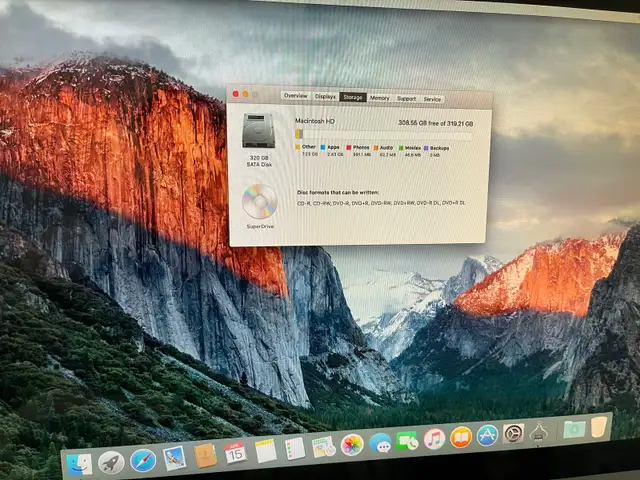Open Messages speech bubble icon
The height and width of the screenshot is (480, 640).
pyautogui.click(x=380, y=443)
